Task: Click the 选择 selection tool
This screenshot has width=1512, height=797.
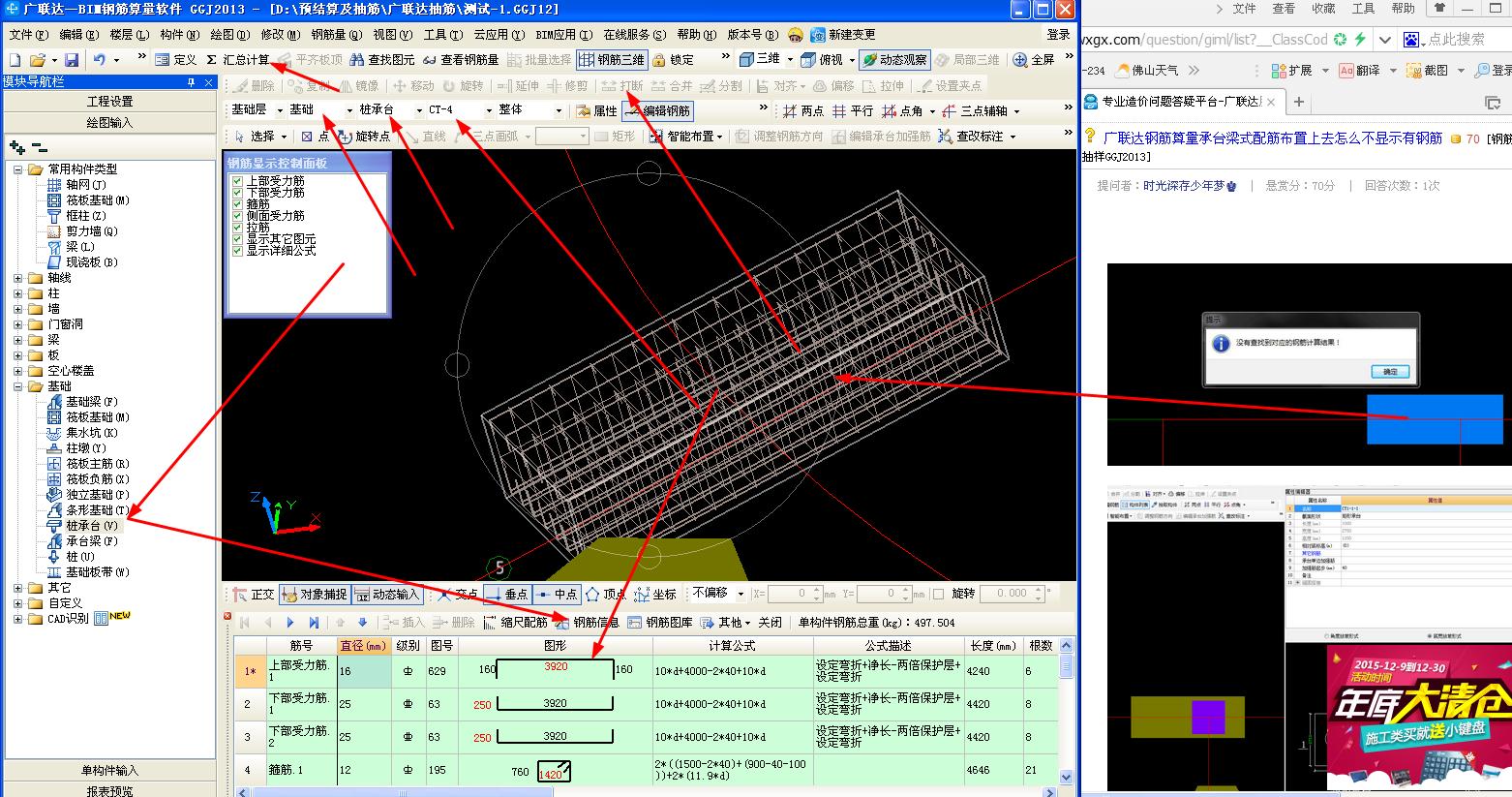Action: pos(254,137)
